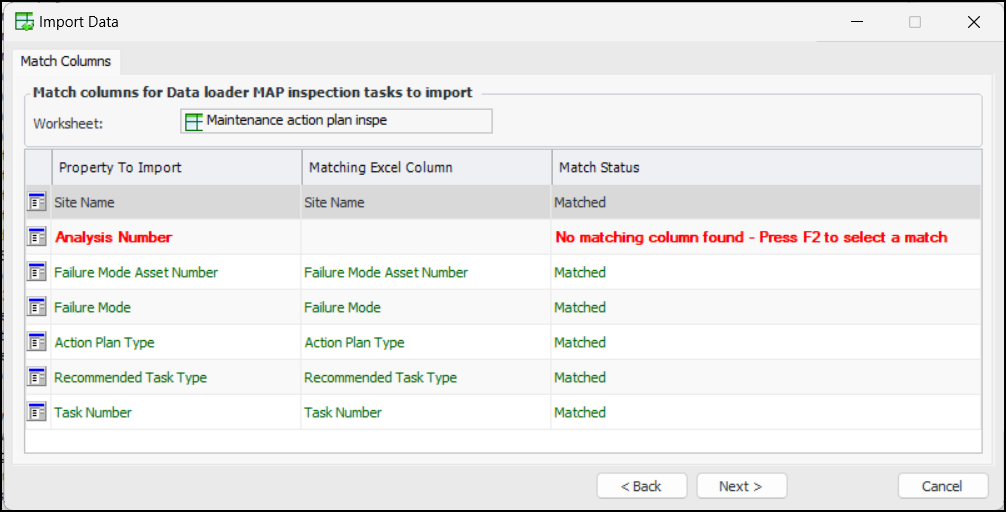Click the Recommended Task Type row icon
Viewport: 1006px width, 512px height.
[x=38, y=377]
